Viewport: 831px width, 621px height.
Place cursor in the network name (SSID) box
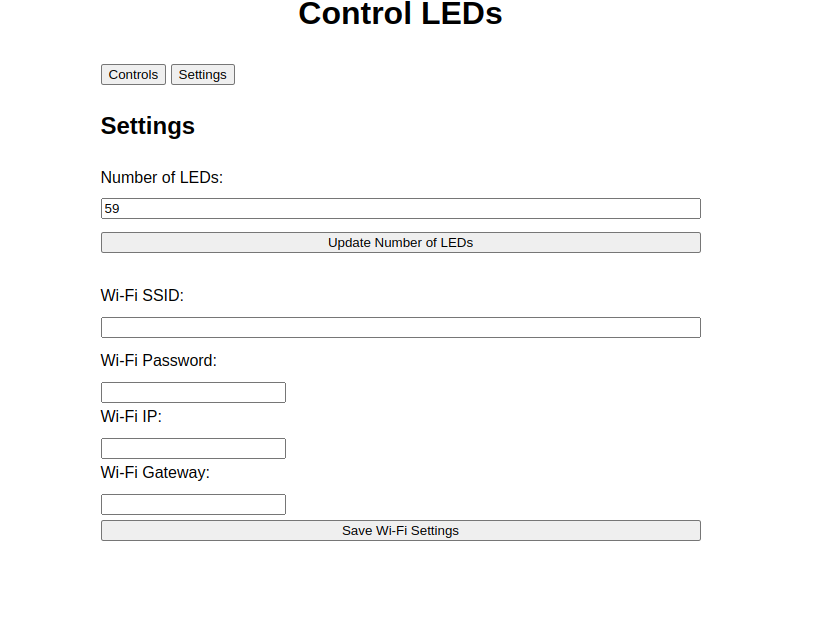click(400, 327)
